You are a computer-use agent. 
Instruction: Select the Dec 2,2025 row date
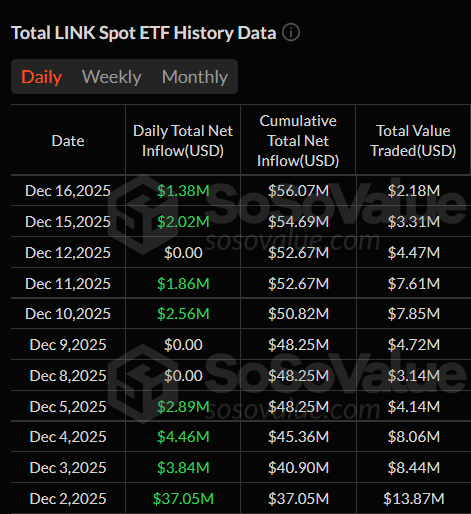point(68,499)
